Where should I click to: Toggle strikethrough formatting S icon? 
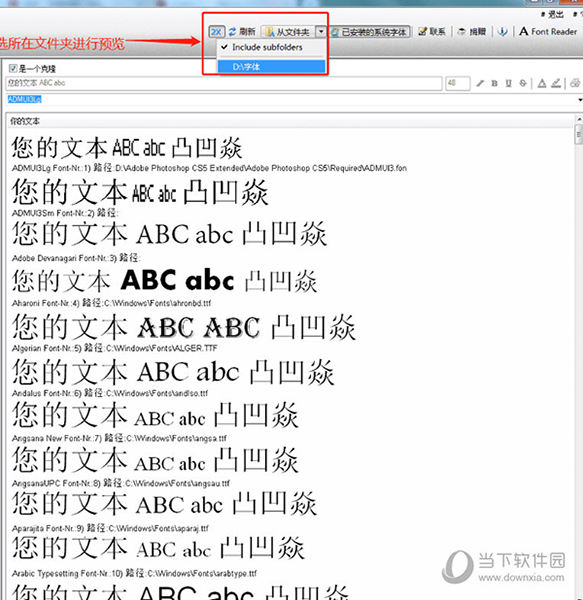click(523, 83)
